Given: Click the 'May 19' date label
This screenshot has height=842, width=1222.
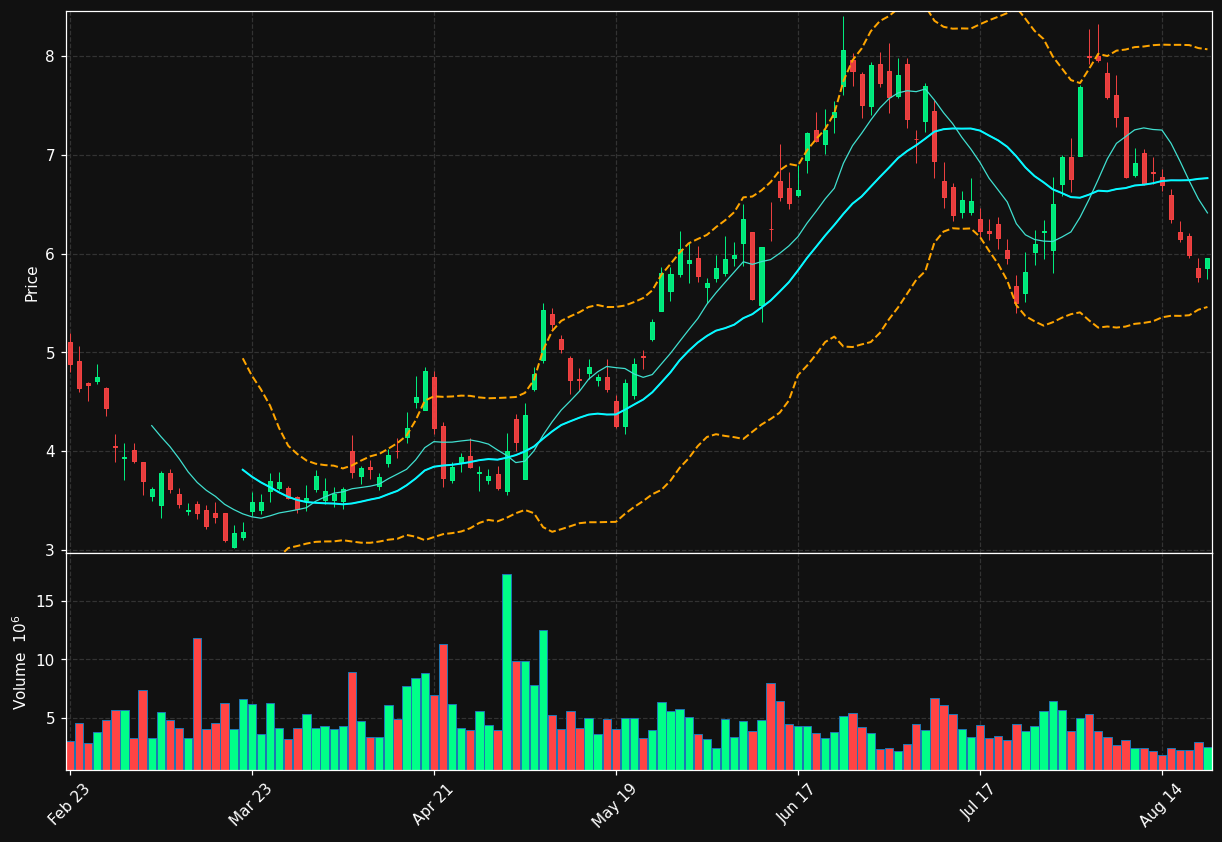Looking at the screenshot, I should pyautogui.click(x=614, y=804).
